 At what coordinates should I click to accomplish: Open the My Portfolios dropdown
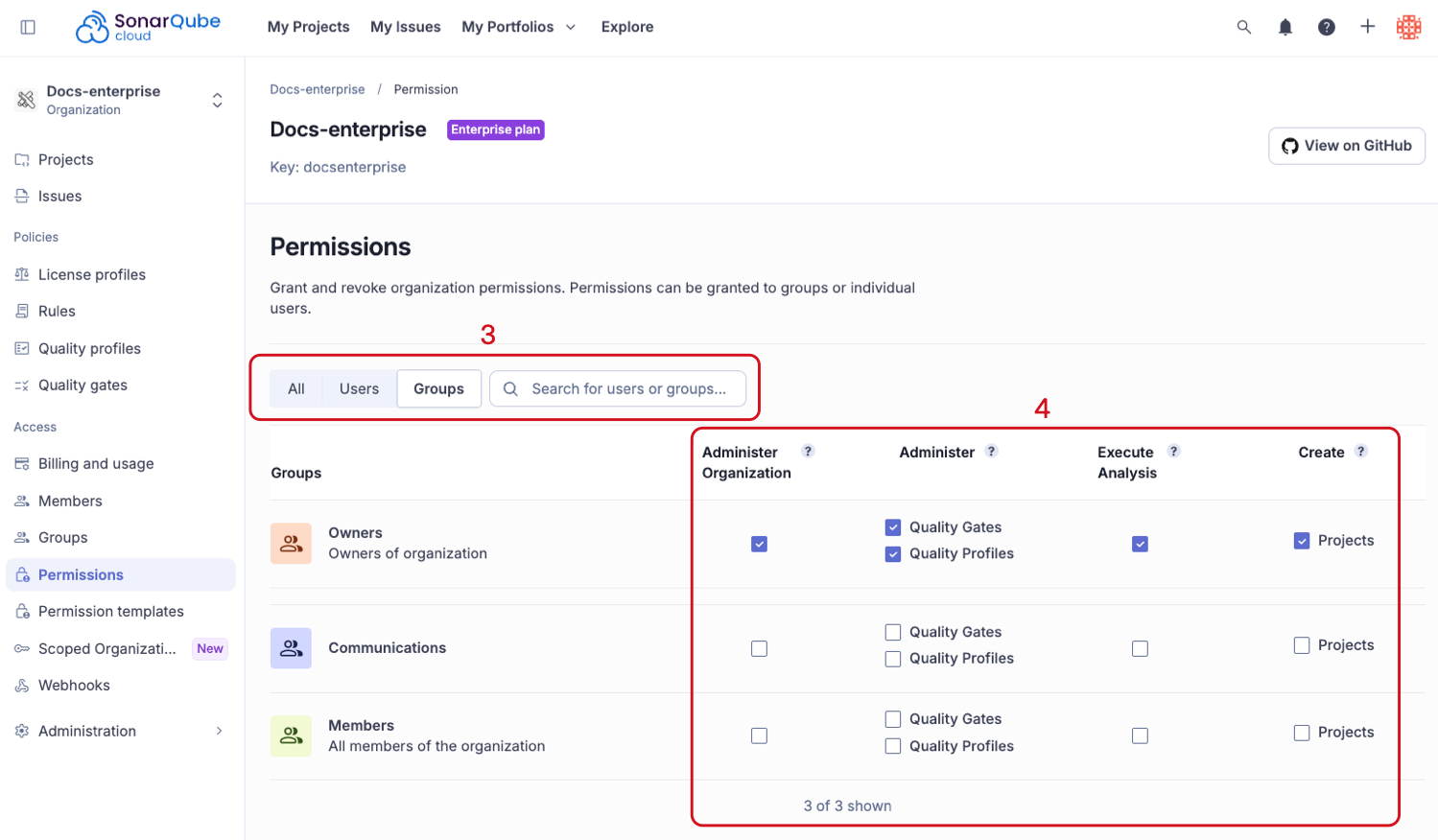[519, 27]
